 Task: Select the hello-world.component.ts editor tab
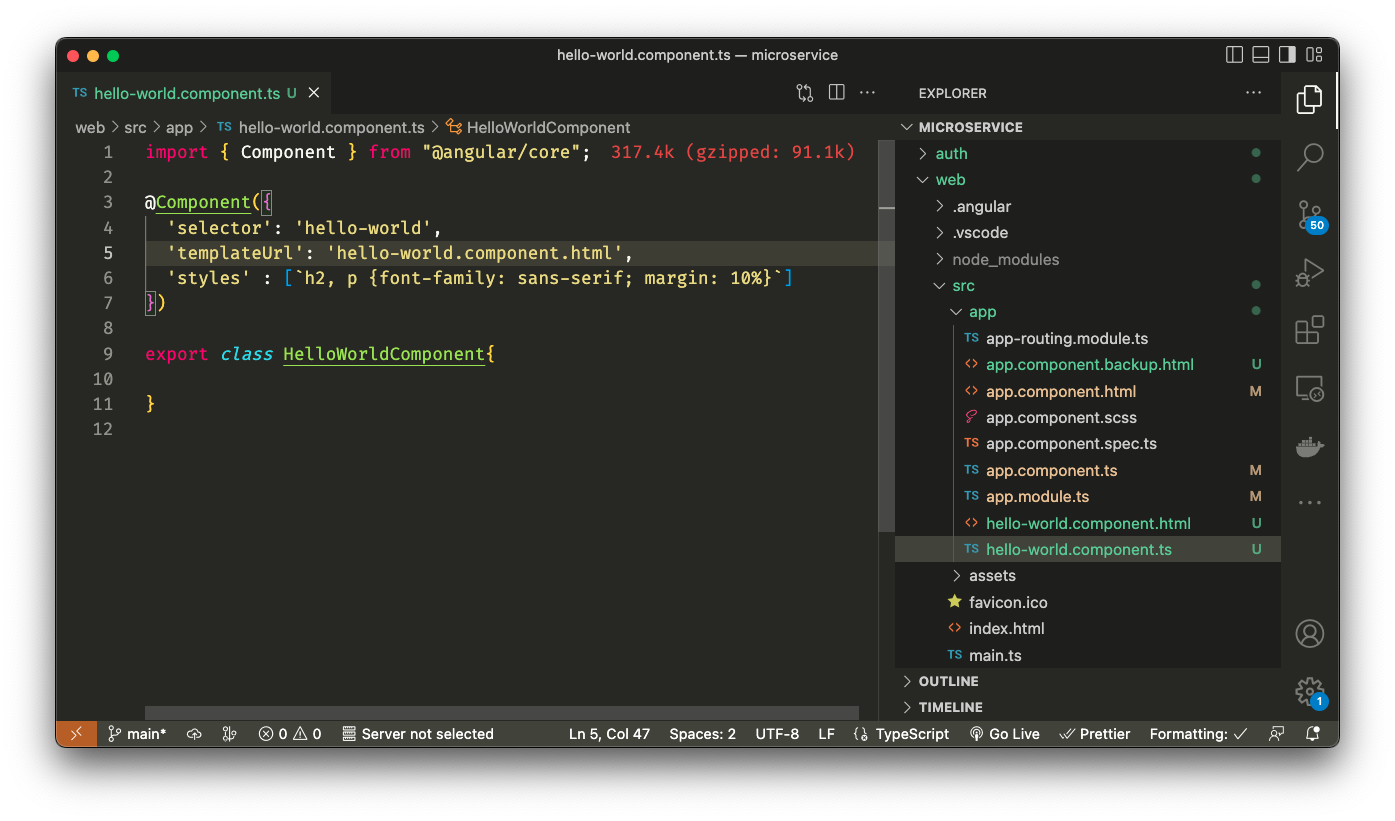(186, 93)
